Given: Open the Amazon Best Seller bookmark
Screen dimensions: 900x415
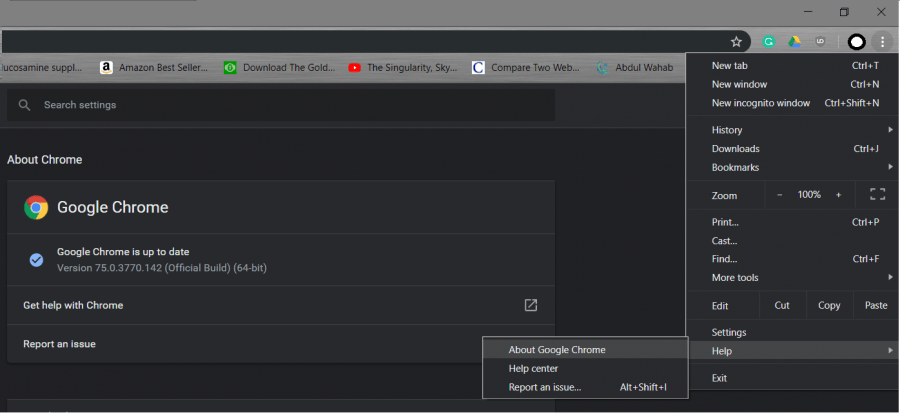Looking at the screenshot, I should (154, 68).
